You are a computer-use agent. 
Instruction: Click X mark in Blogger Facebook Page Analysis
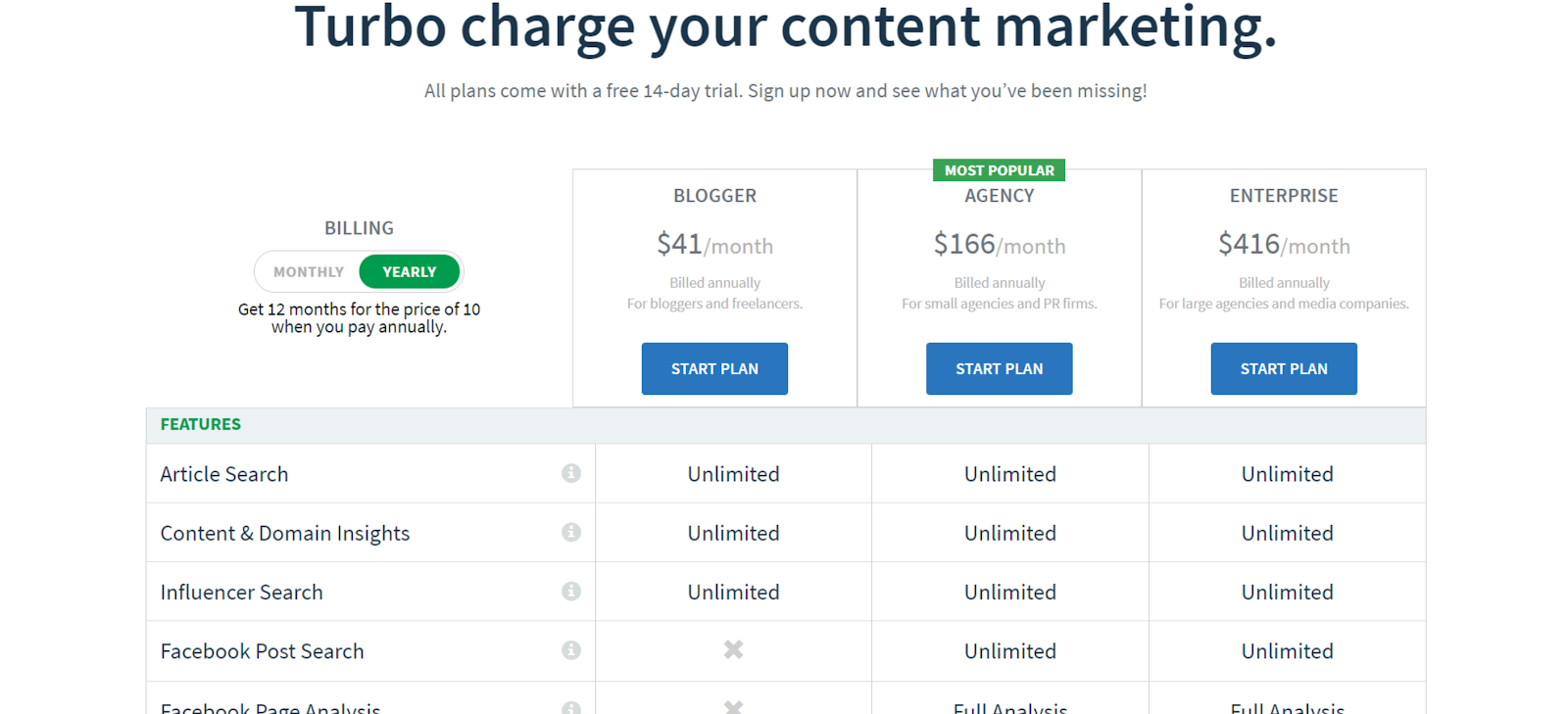point(733,706)
